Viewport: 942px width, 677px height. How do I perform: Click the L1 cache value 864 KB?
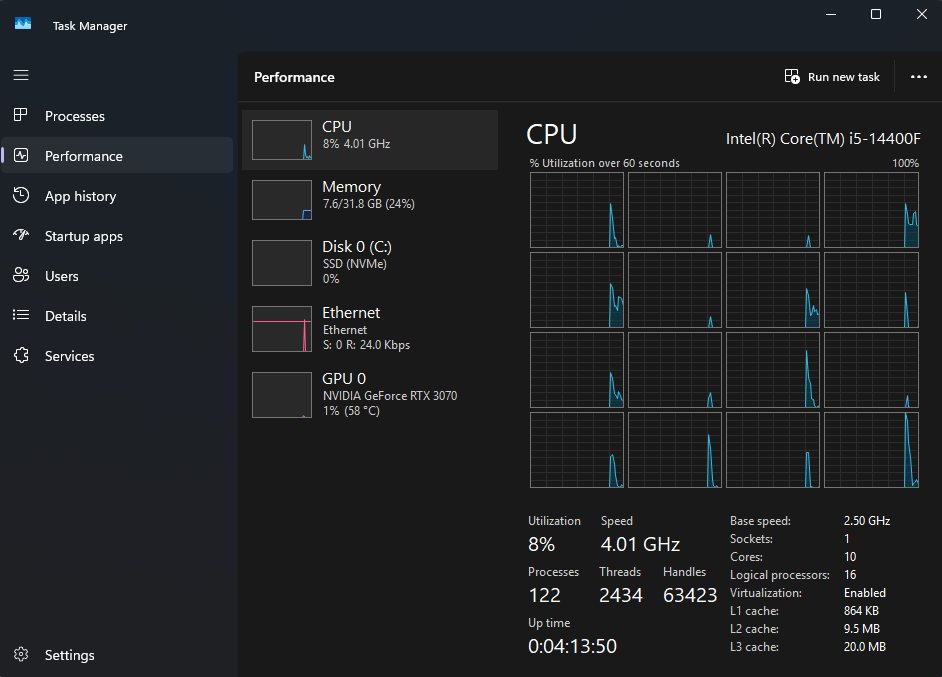pyautogui.click(x=861, y=611)
